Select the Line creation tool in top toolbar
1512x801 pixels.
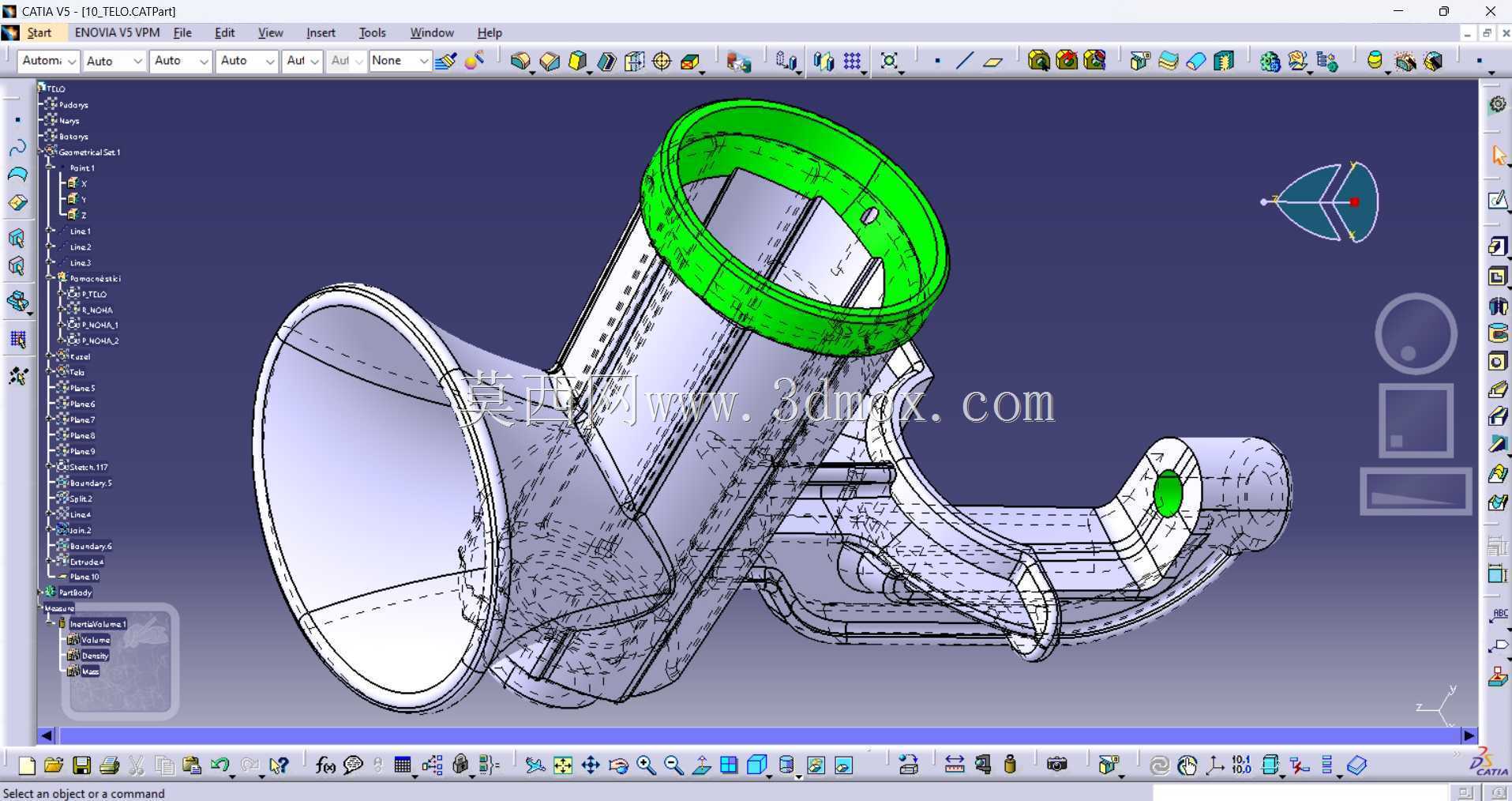tap(964, 61)
